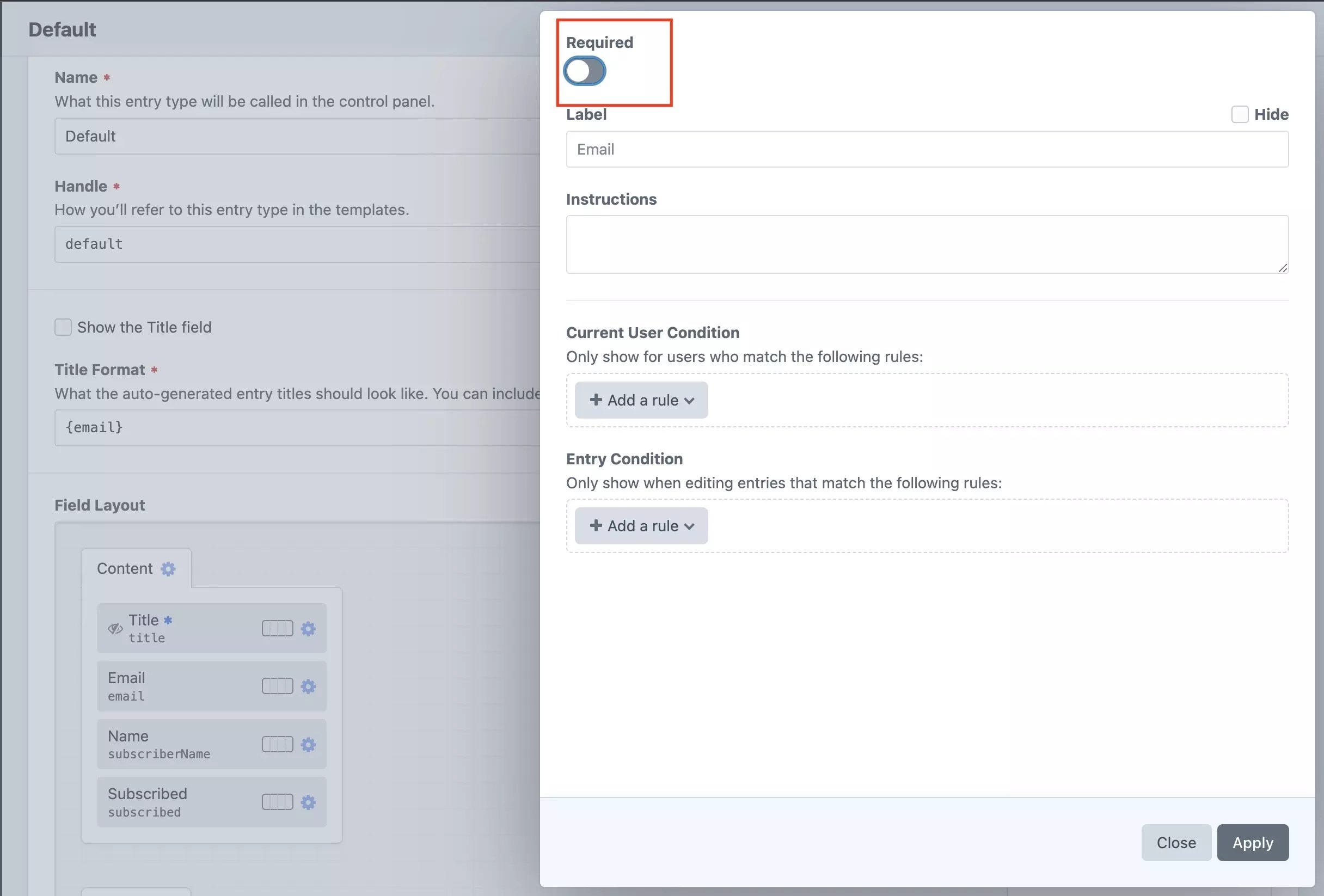The height and width of the screenshot is (896, 1324).
Task: Open settings gear for Name field
Action: pyautogui.click(x=308, y=744)
